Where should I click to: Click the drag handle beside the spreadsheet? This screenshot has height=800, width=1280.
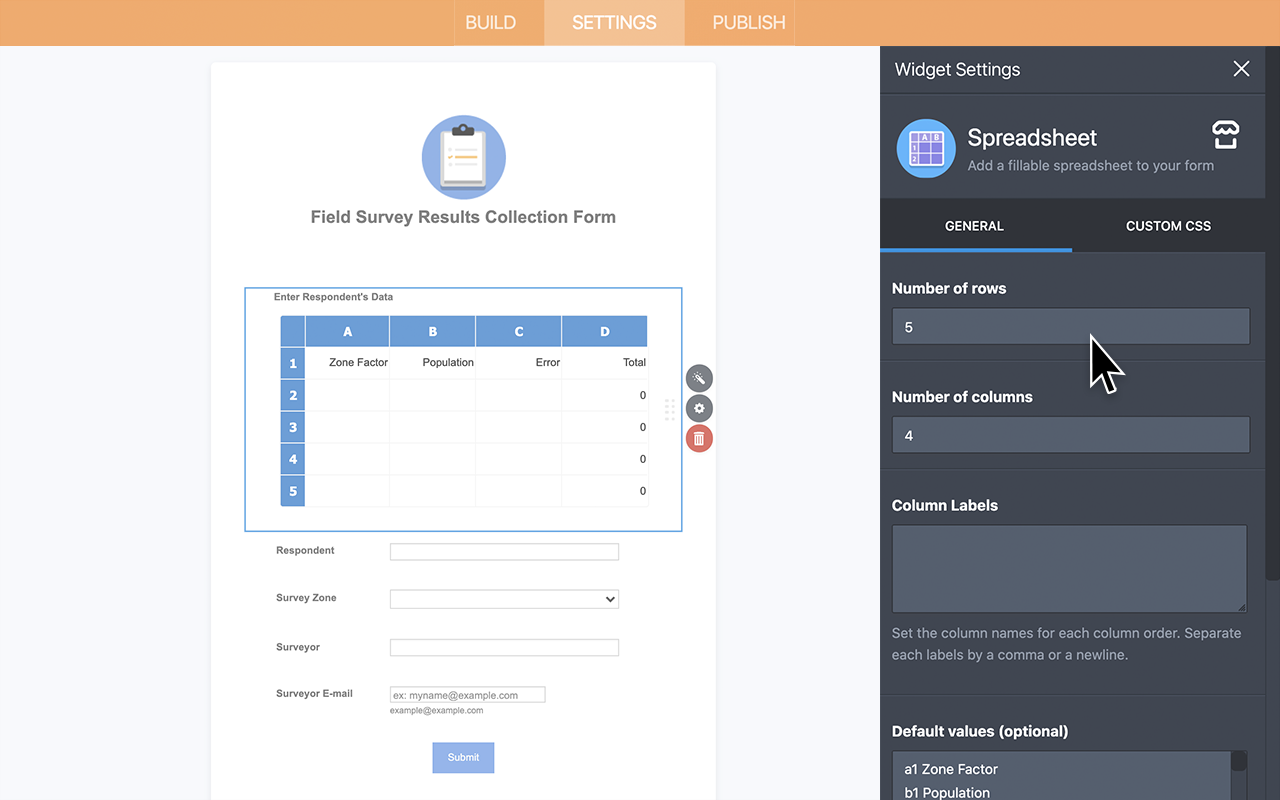670,408
